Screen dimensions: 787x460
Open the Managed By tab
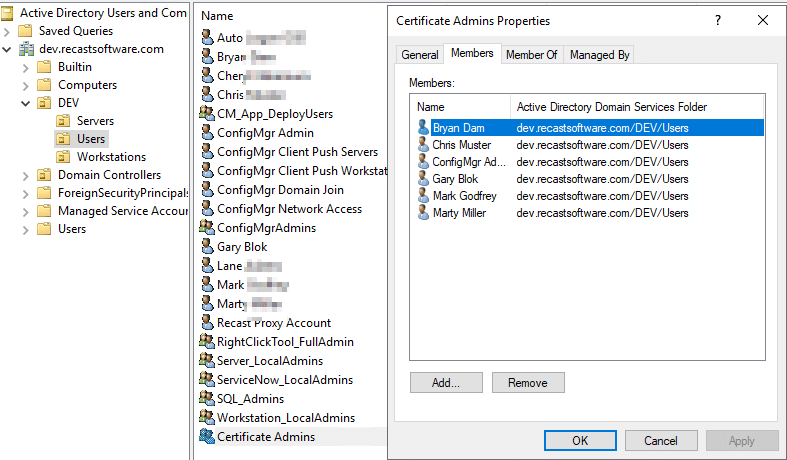pos(599,55)
